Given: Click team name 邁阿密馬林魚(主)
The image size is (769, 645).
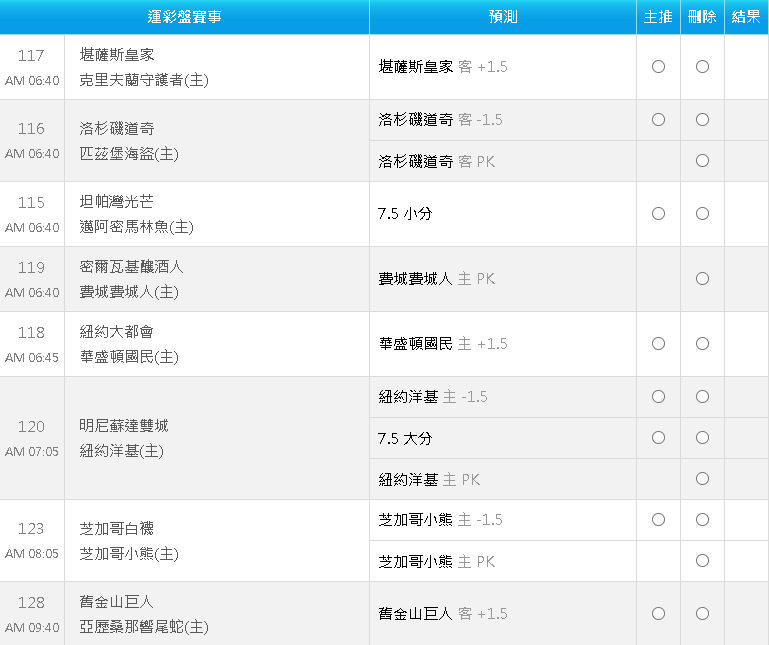Looking at the screenshot, I should pyautogui.click(x=136, y=227).
